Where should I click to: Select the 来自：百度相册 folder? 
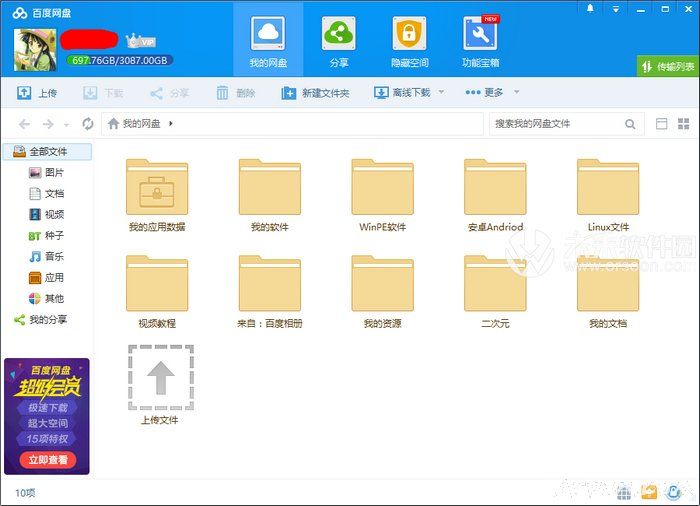click(x=270, y=291)
